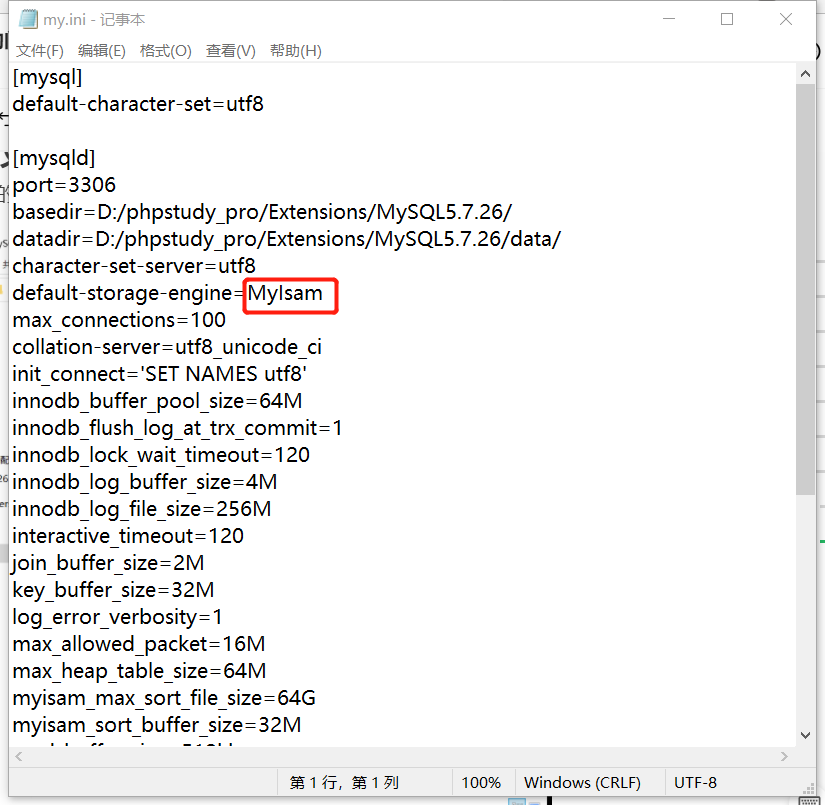Open the 文件(F) menu
825x805 pixels.
click(x=39, y=51)
